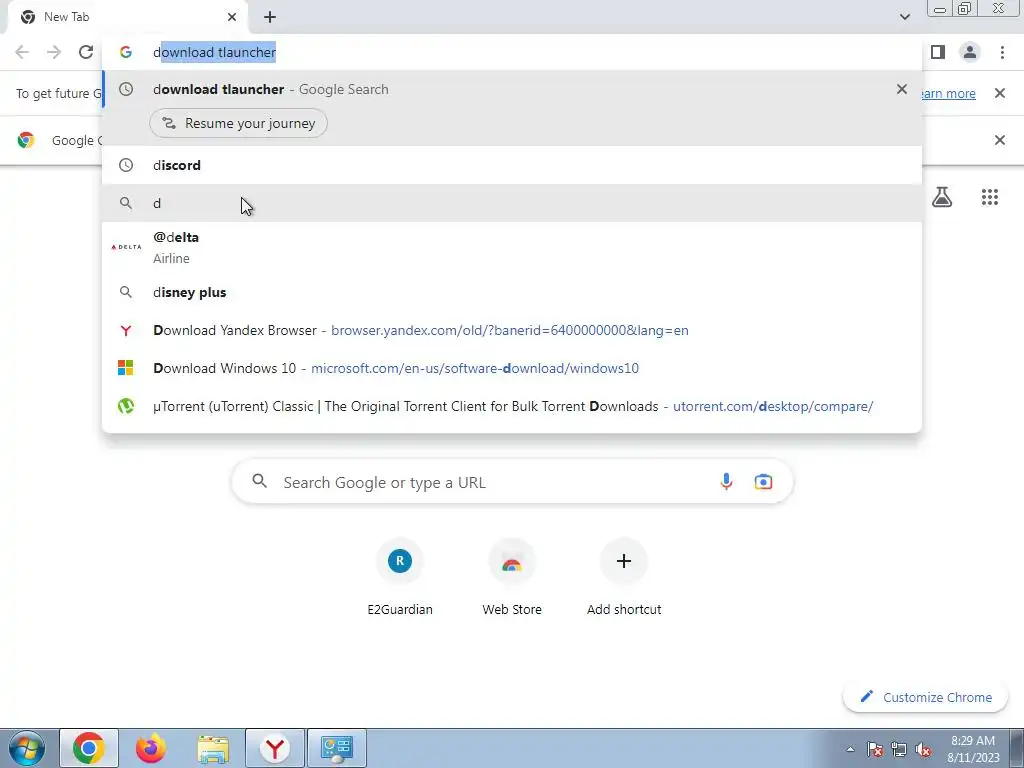Screen dimensions: 1024x768
Task: Click the network tray icon
Action: tap(899, 750)
